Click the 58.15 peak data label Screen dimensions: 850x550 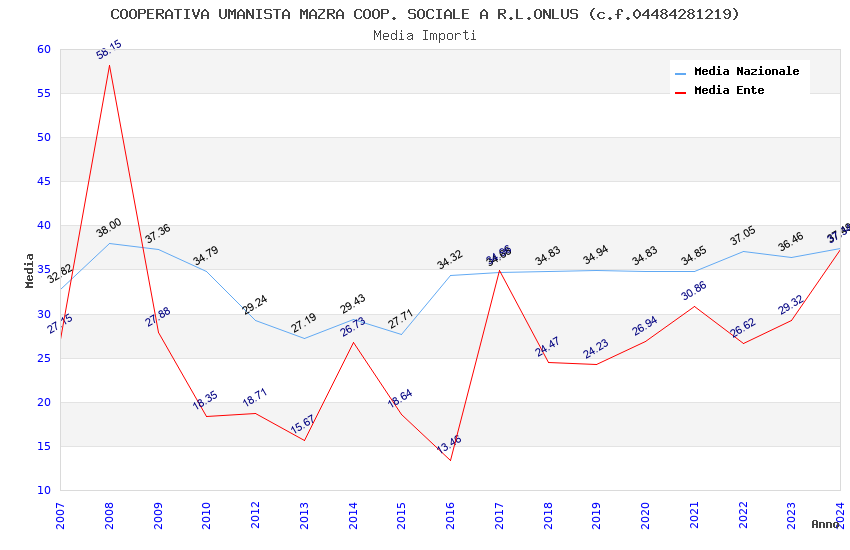coord(109,49)
